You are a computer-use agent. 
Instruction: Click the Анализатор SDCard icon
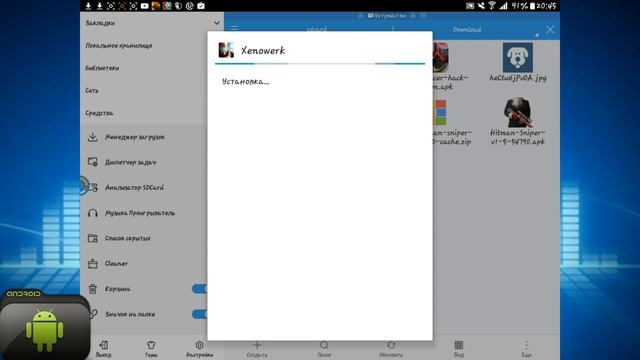(93, 187)
